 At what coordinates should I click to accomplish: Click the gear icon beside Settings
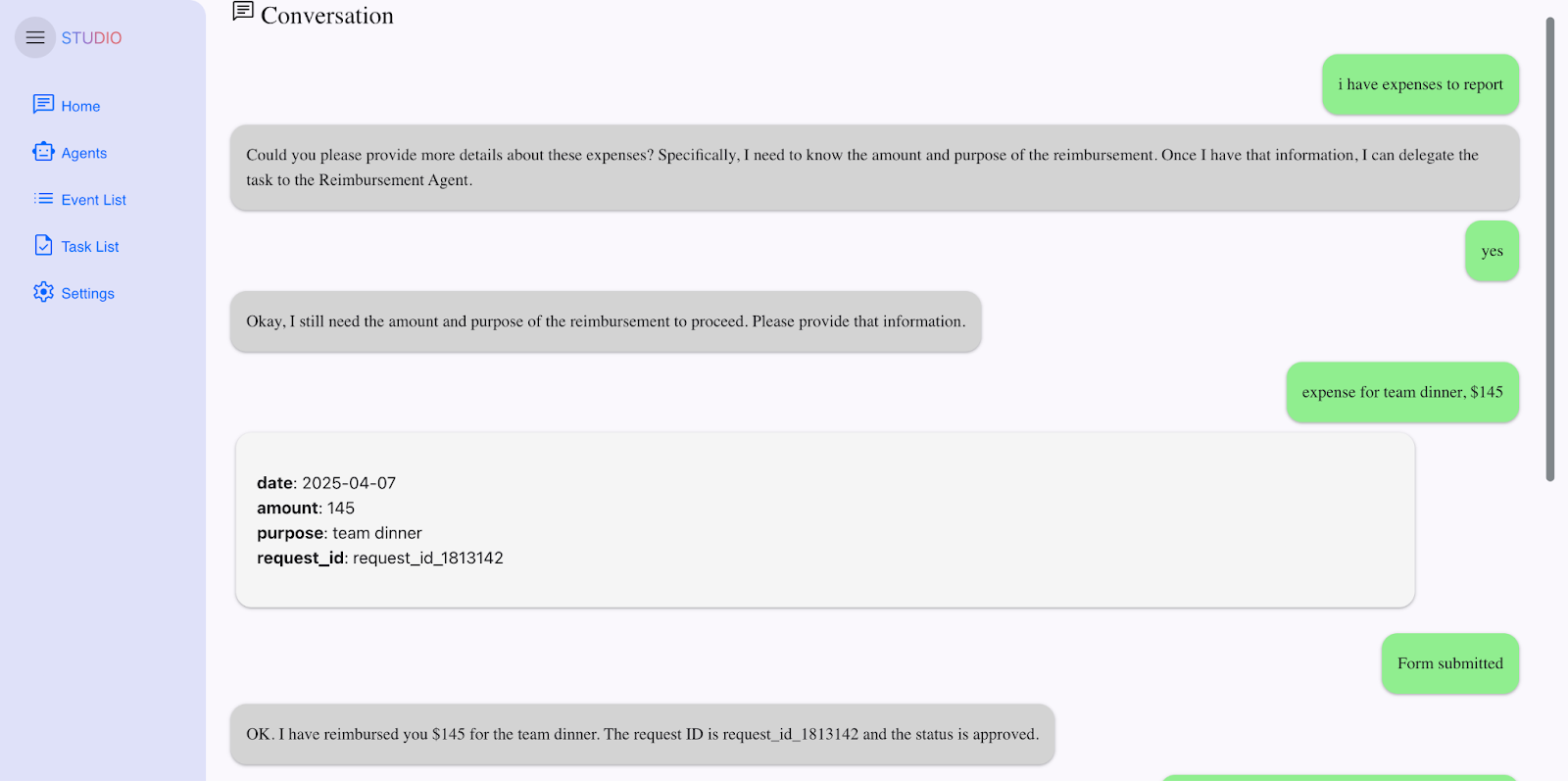click(43, 292)
